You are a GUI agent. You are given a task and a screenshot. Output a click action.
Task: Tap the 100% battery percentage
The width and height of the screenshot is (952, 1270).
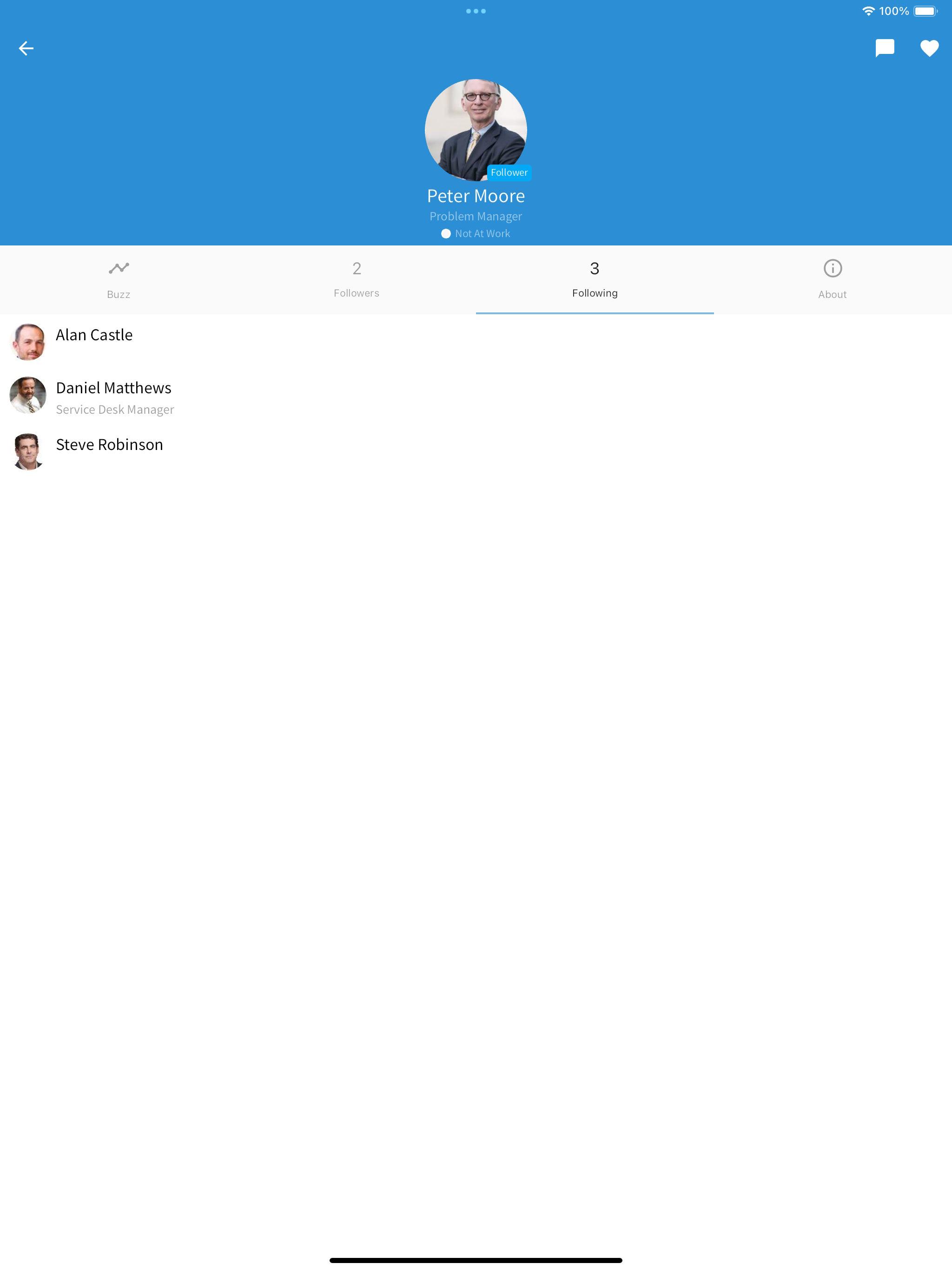click(x=894, y=11)
